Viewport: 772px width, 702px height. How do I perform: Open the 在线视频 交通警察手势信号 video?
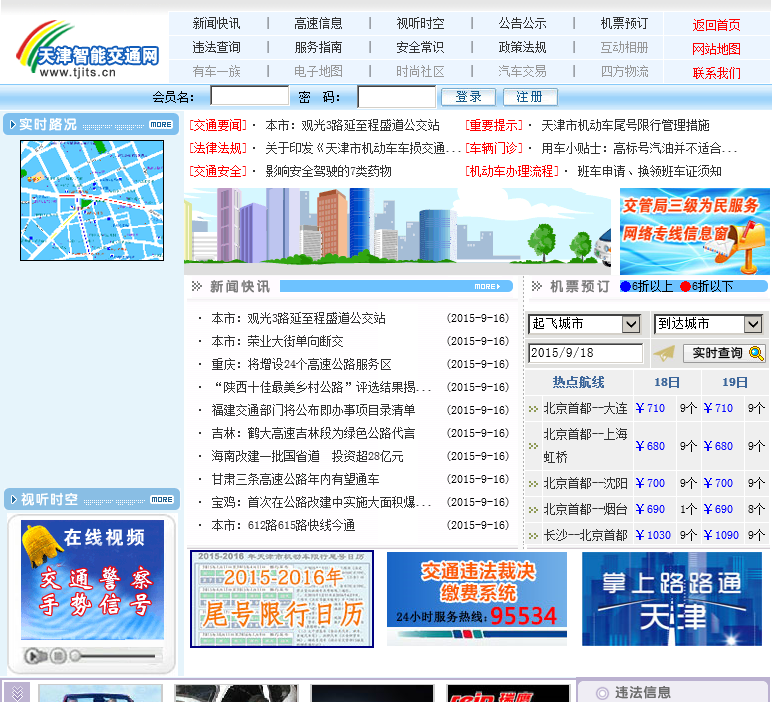pyautogui.click(x=92, y=580)
